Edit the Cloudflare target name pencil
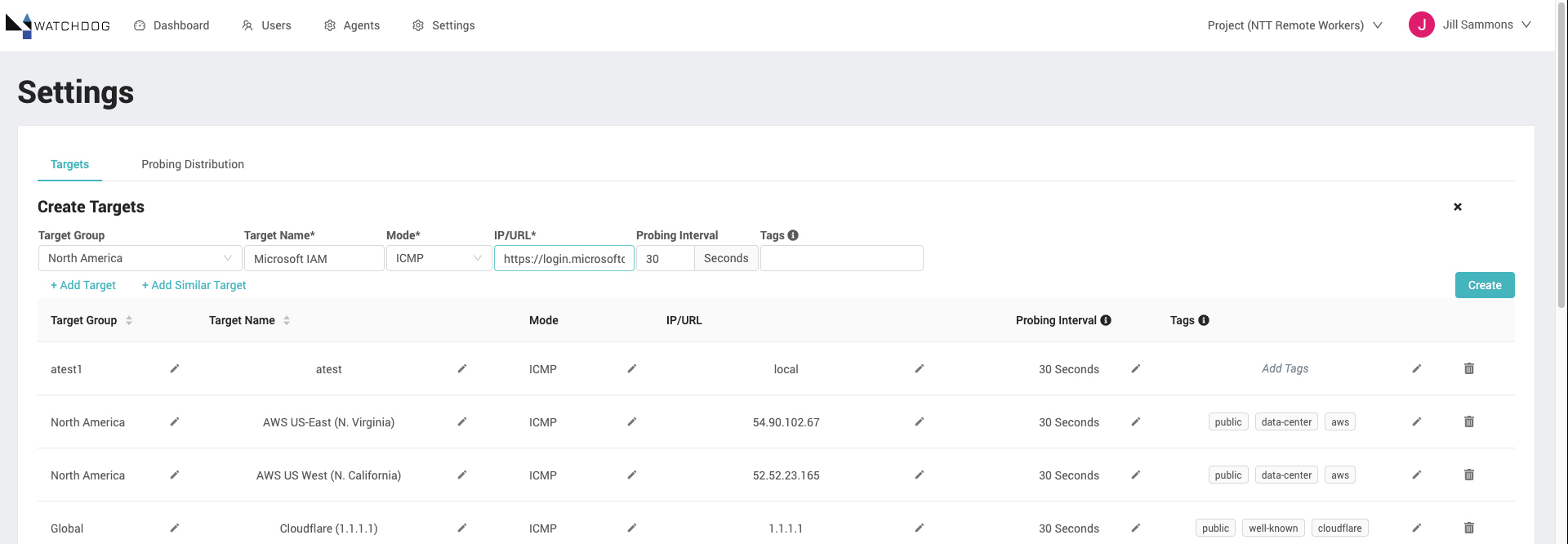1568x544 pixels. click(462, 528)
